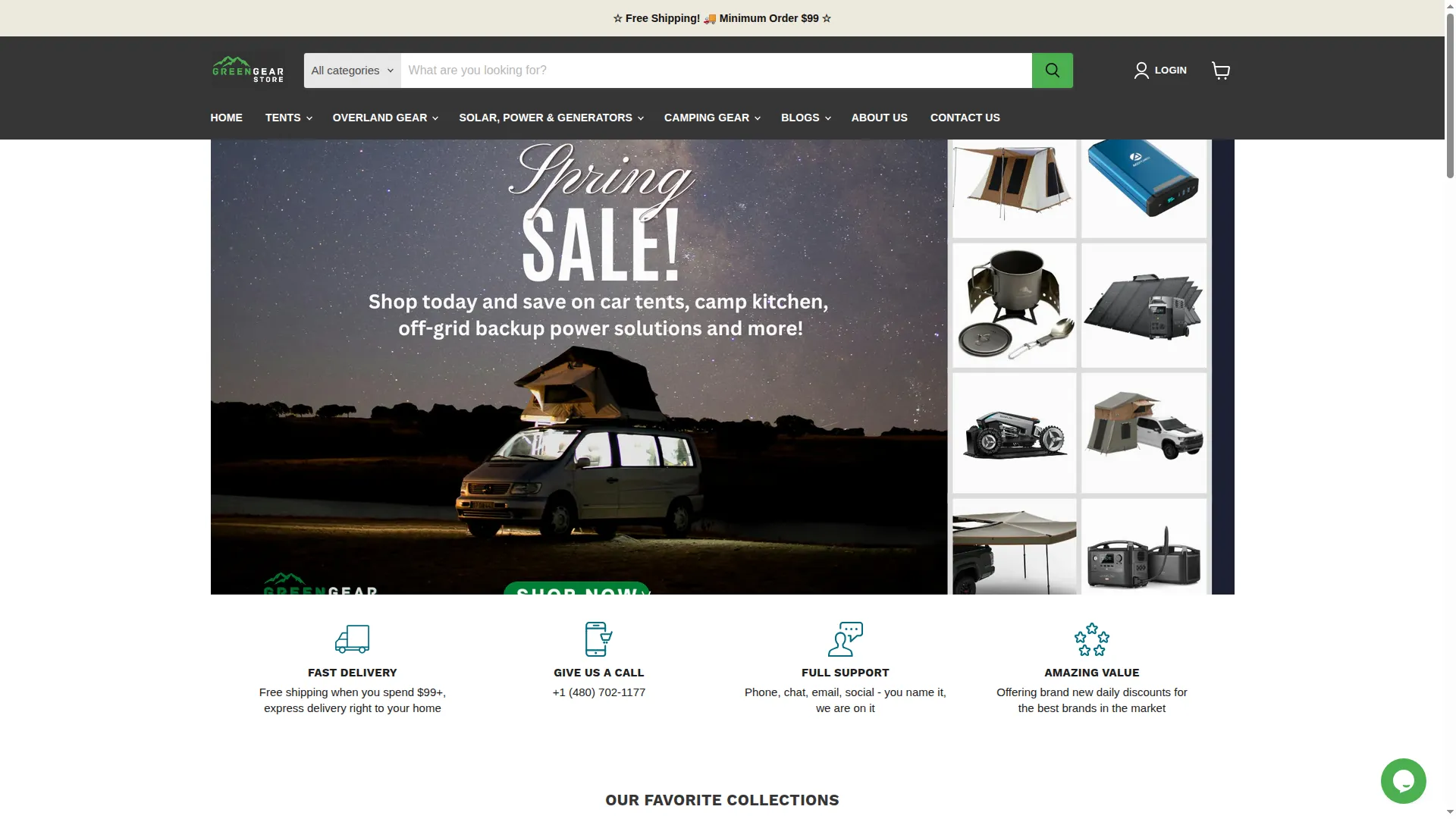Click the Give Us A Call phone icon
This screenshot has width=1456, height=819.
(598, 639)
